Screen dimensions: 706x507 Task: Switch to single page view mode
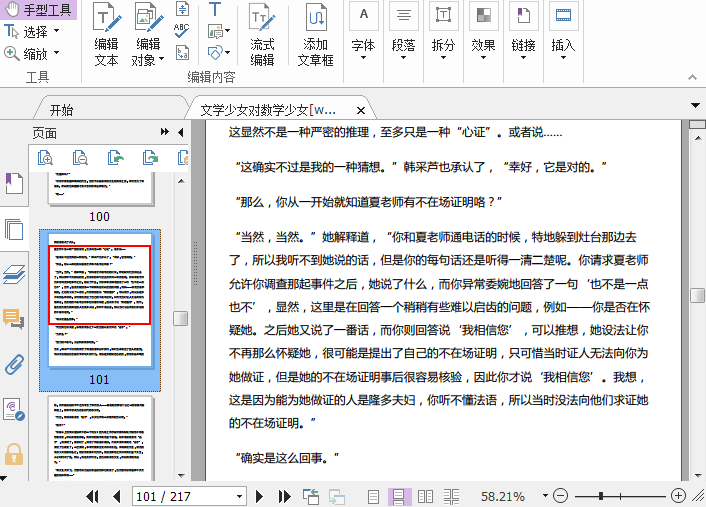(x=373, y=496)
